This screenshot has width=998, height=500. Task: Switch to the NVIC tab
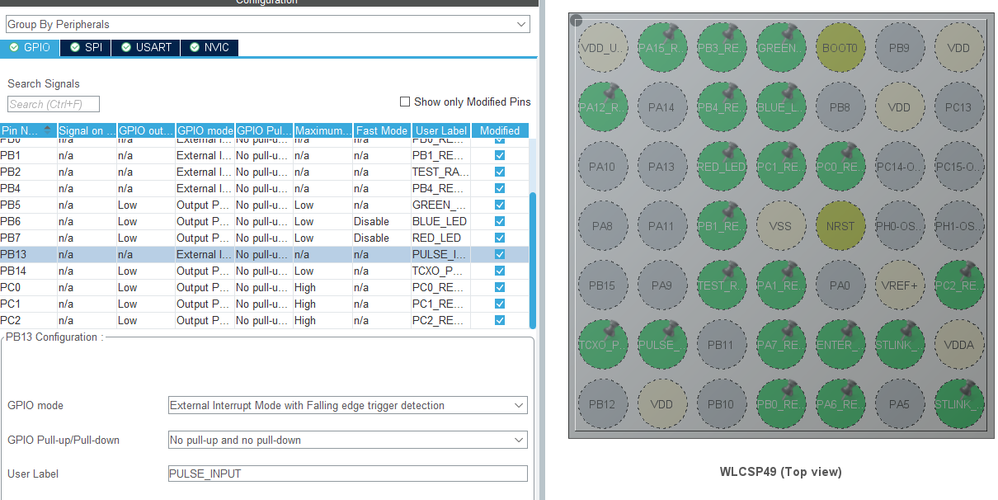pos(209,48)
